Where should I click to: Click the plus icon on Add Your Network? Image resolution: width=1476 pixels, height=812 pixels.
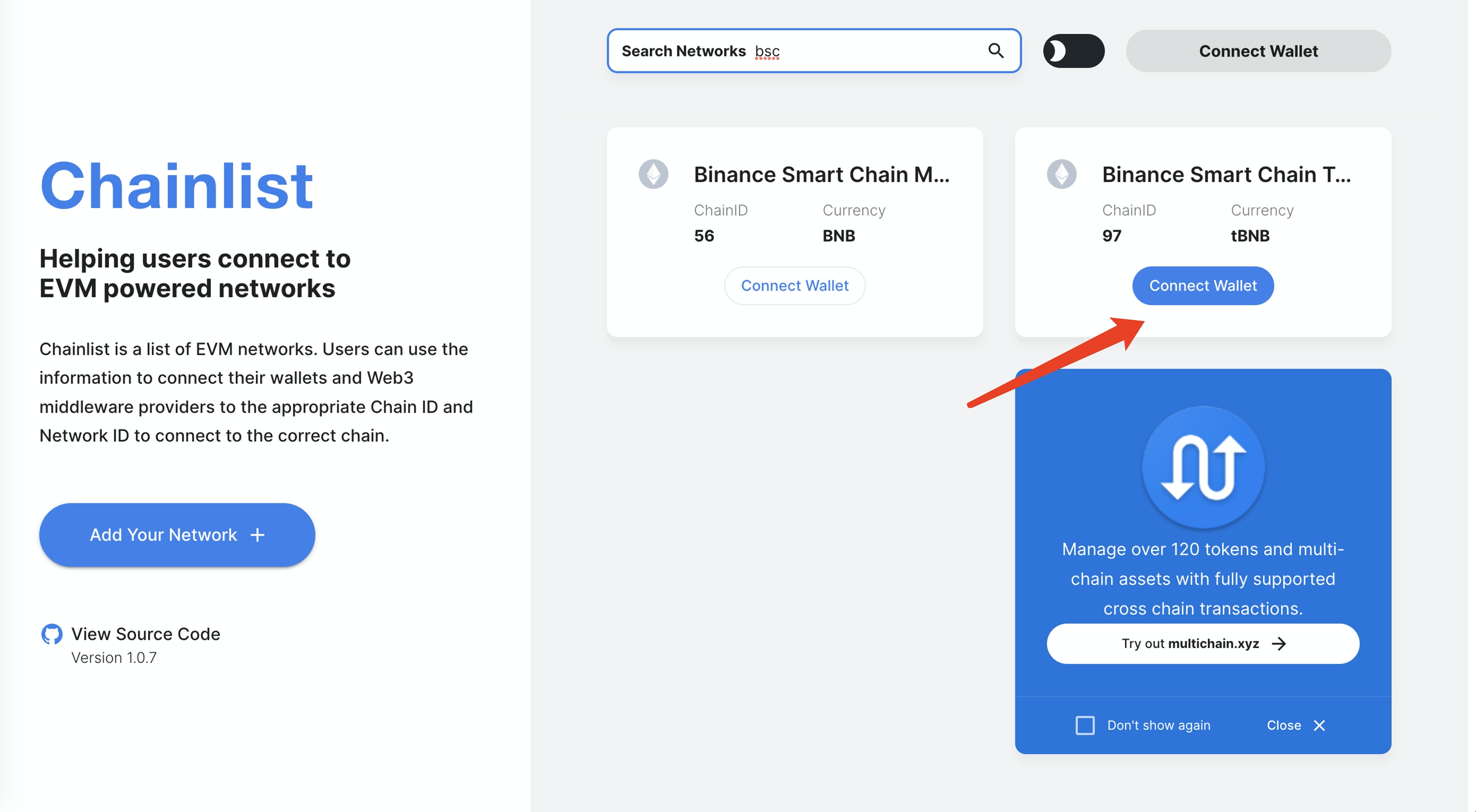pyautogui.click(x=258, y=535)
